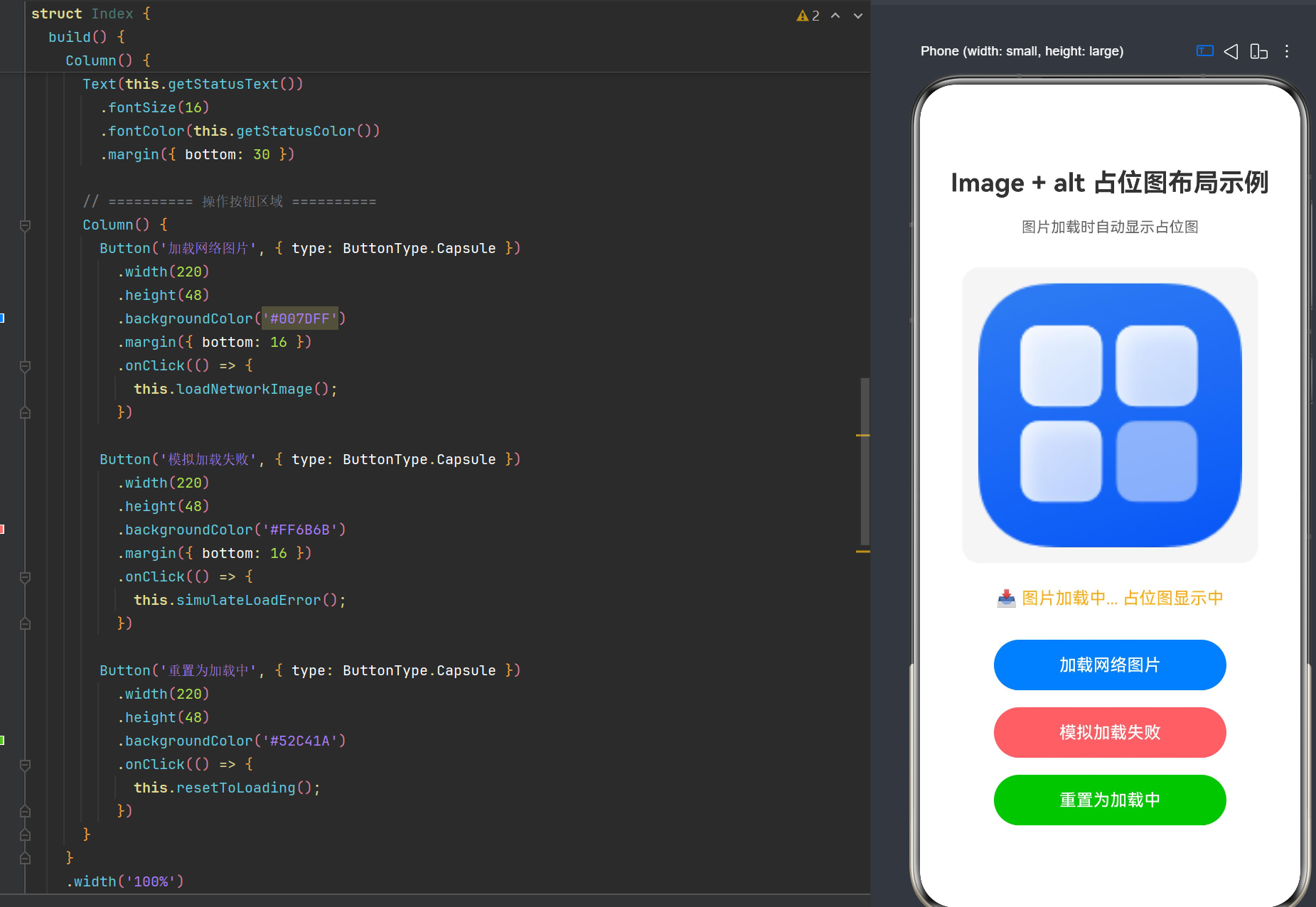This screenshot has width=1316, height=907.
Task: Click the '.margin({ bottom: 30 })' code line
Action: coord(198,154)
